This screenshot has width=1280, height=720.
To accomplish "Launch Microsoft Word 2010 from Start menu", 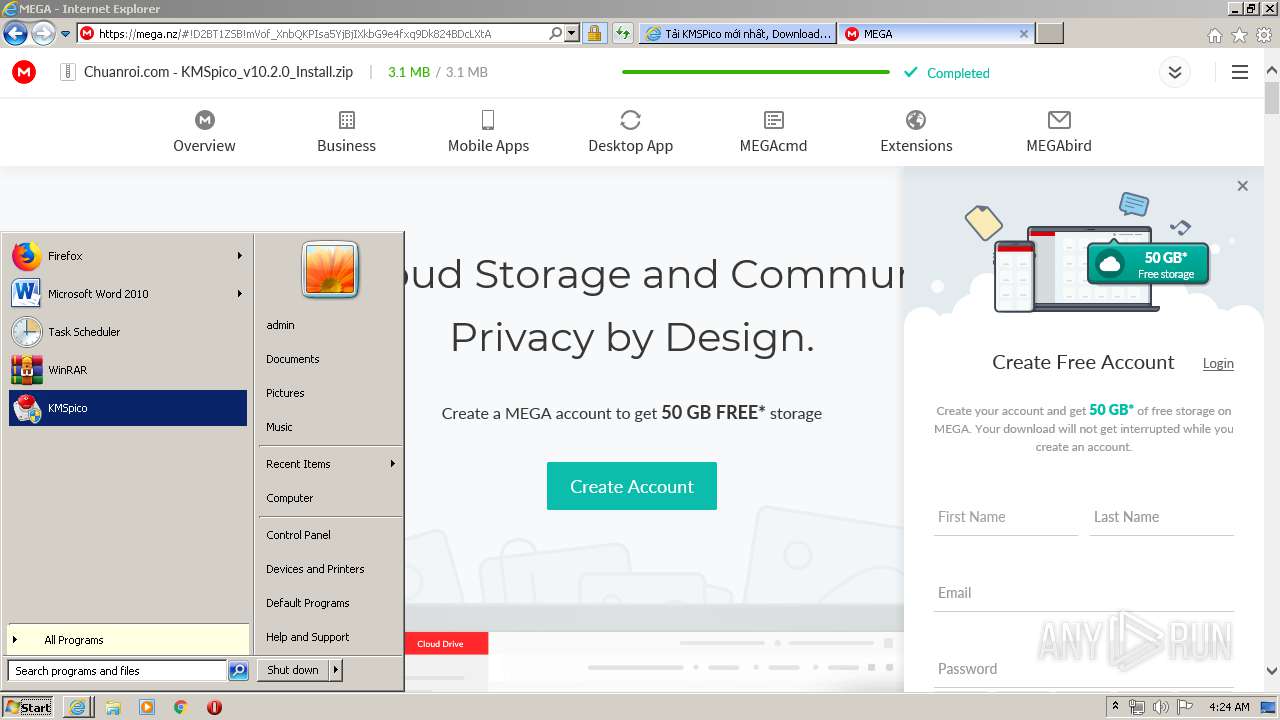I will coord(128,294).
